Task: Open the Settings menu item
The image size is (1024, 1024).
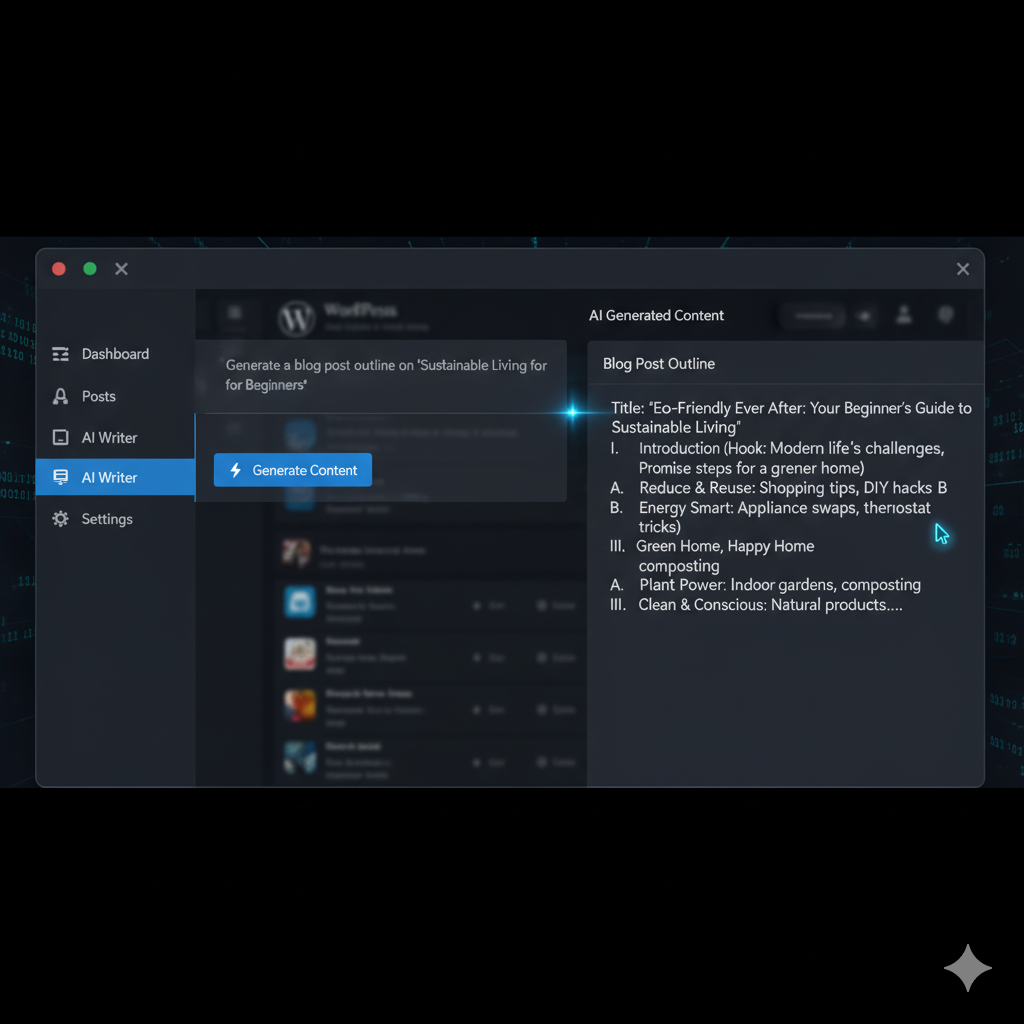Action: [106, 519]
